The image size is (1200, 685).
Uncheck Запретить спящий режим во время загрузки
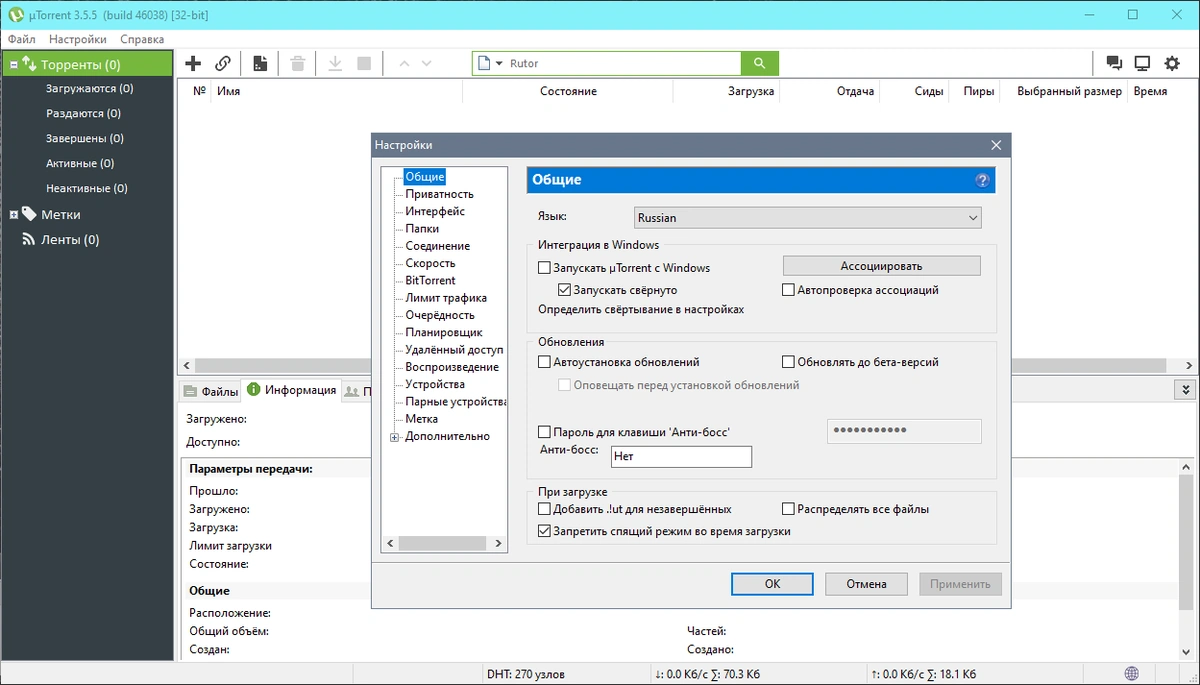point(544,531)
